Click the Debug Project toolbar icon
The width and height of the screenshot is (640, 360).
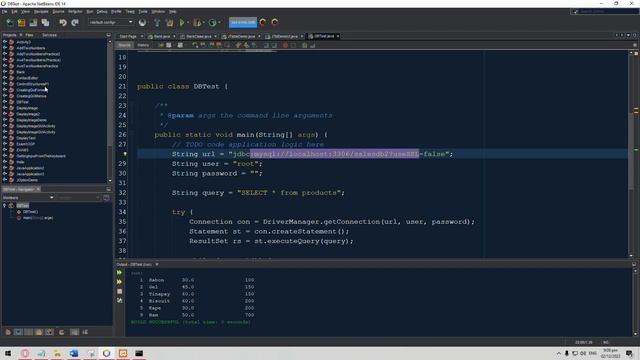[x=197, y=22]
